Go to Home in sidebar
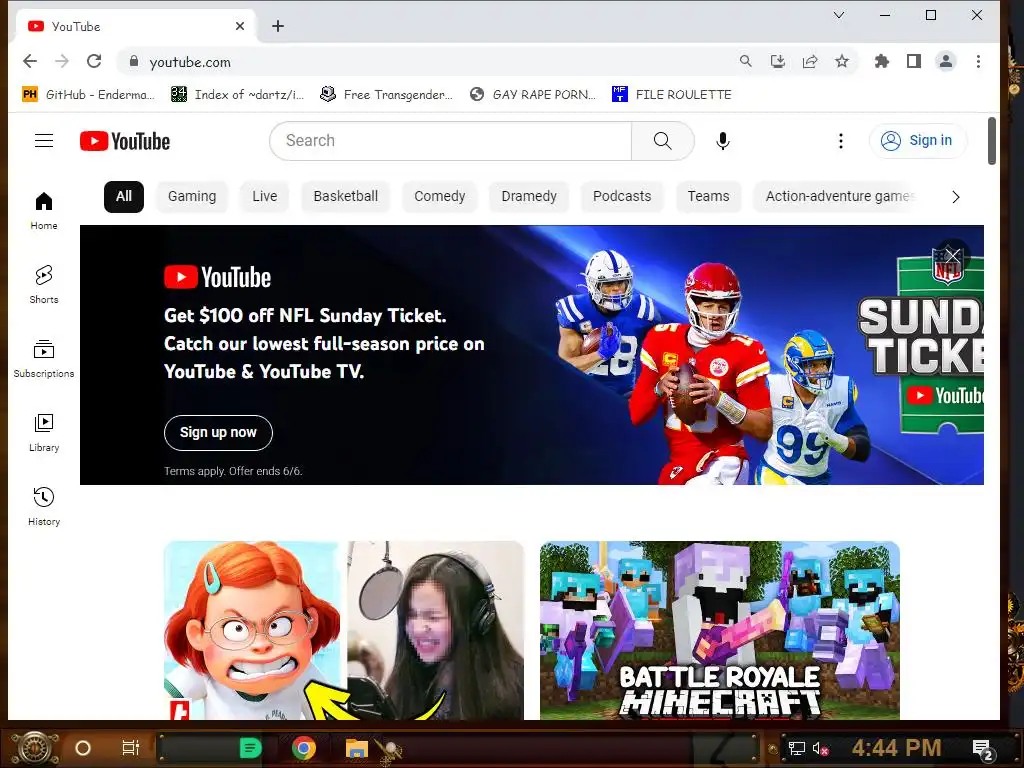The height and width of the screenshot is (768, 1024). (44, 210)
